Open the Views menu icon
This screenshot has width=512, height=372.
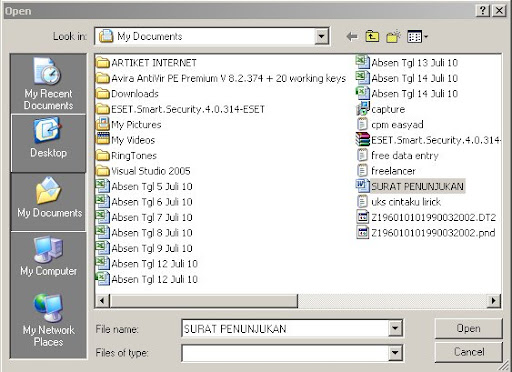click(x=417, y=36)
